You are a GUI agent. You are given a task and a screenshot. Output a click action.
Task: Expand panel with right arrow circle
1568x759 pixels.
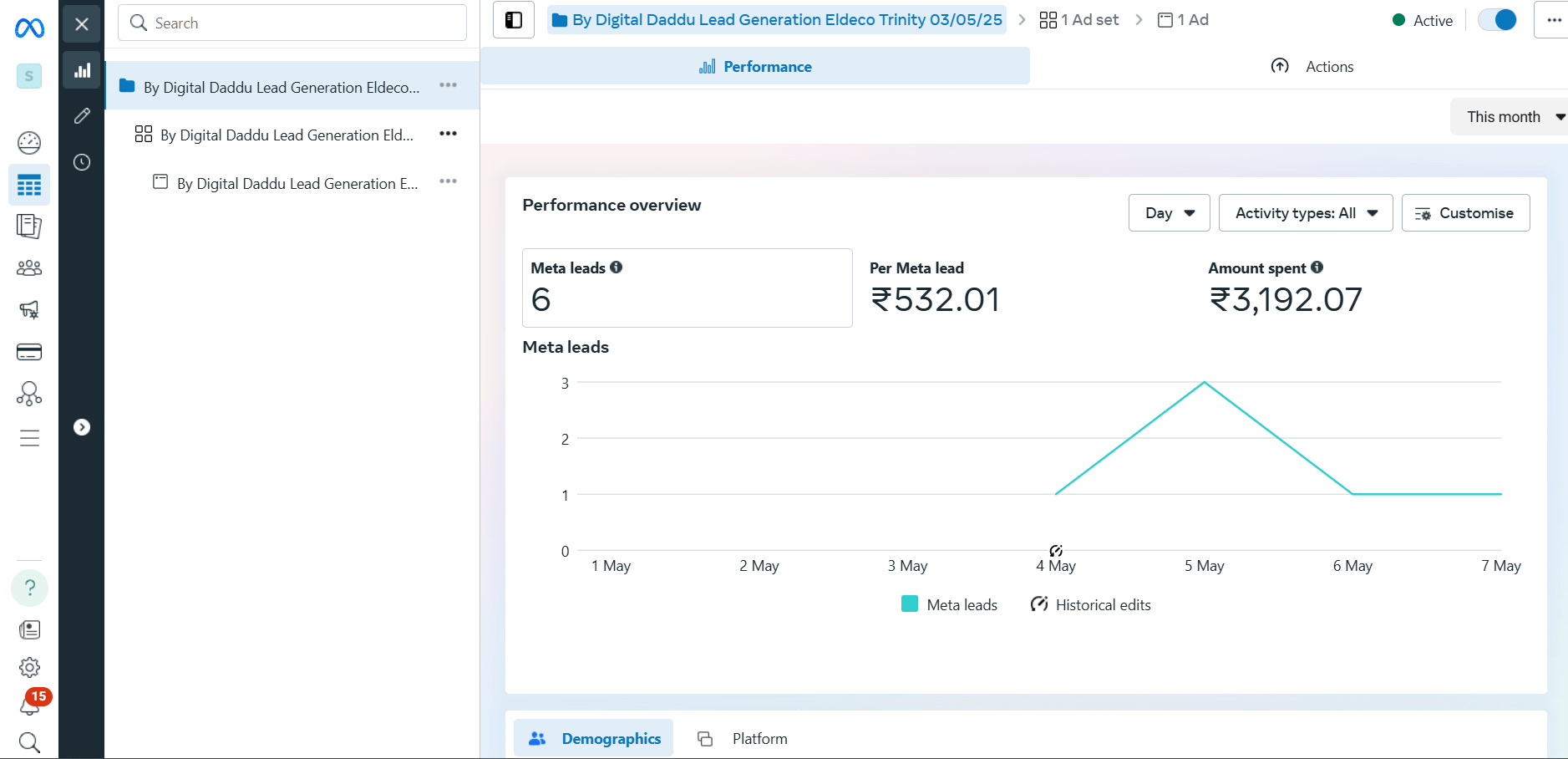82,427
